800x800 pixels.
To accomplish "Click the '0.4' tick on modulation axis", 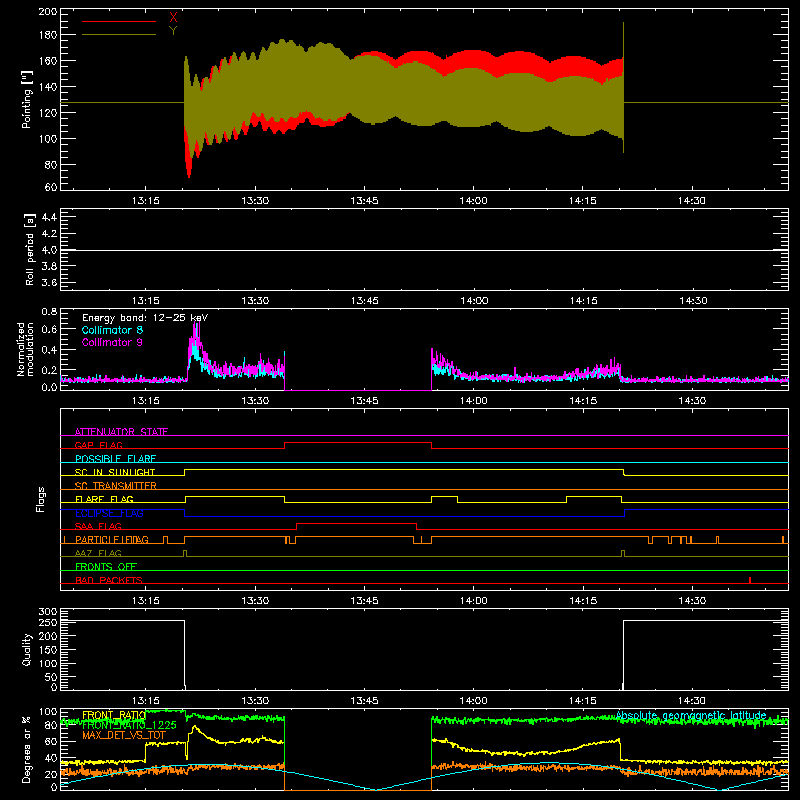I will [x=49, y=350].
